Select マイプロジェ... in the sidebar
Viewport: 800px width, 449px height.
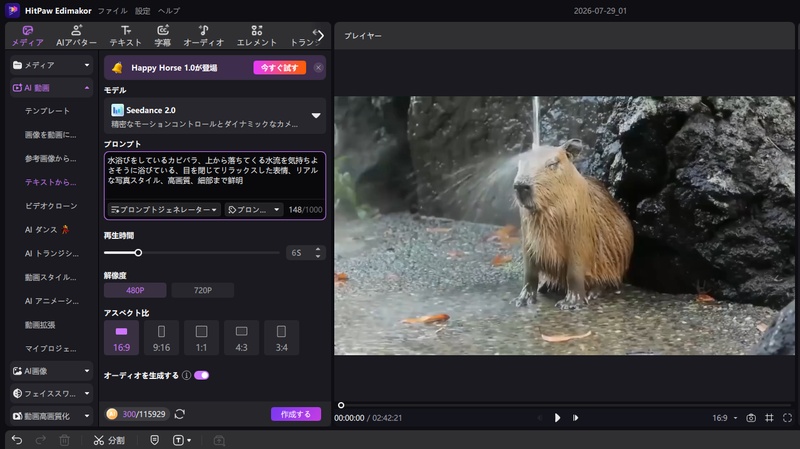click(51, 348)
